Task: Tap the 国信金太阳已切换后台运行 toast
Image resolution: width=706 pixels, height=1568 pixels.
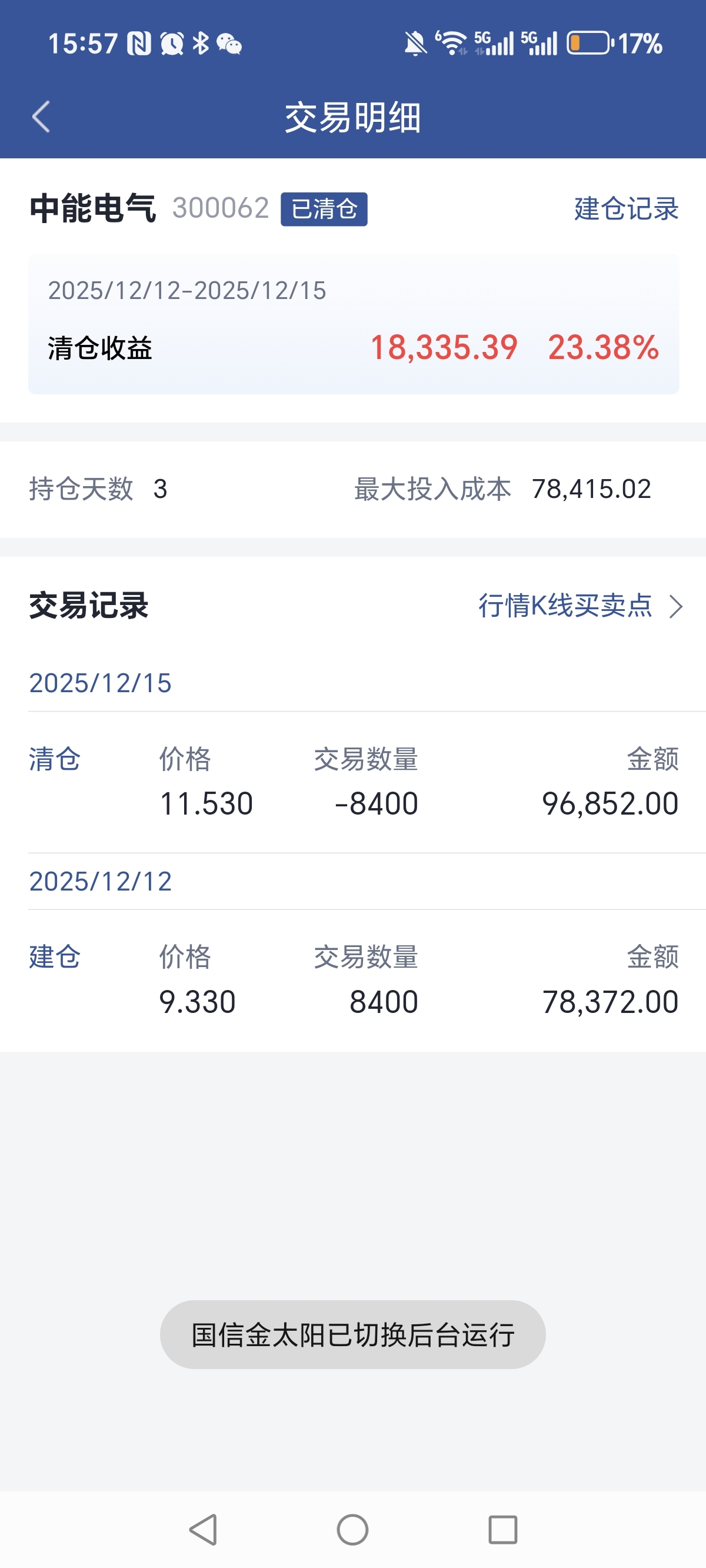Action: point(352,1335)
